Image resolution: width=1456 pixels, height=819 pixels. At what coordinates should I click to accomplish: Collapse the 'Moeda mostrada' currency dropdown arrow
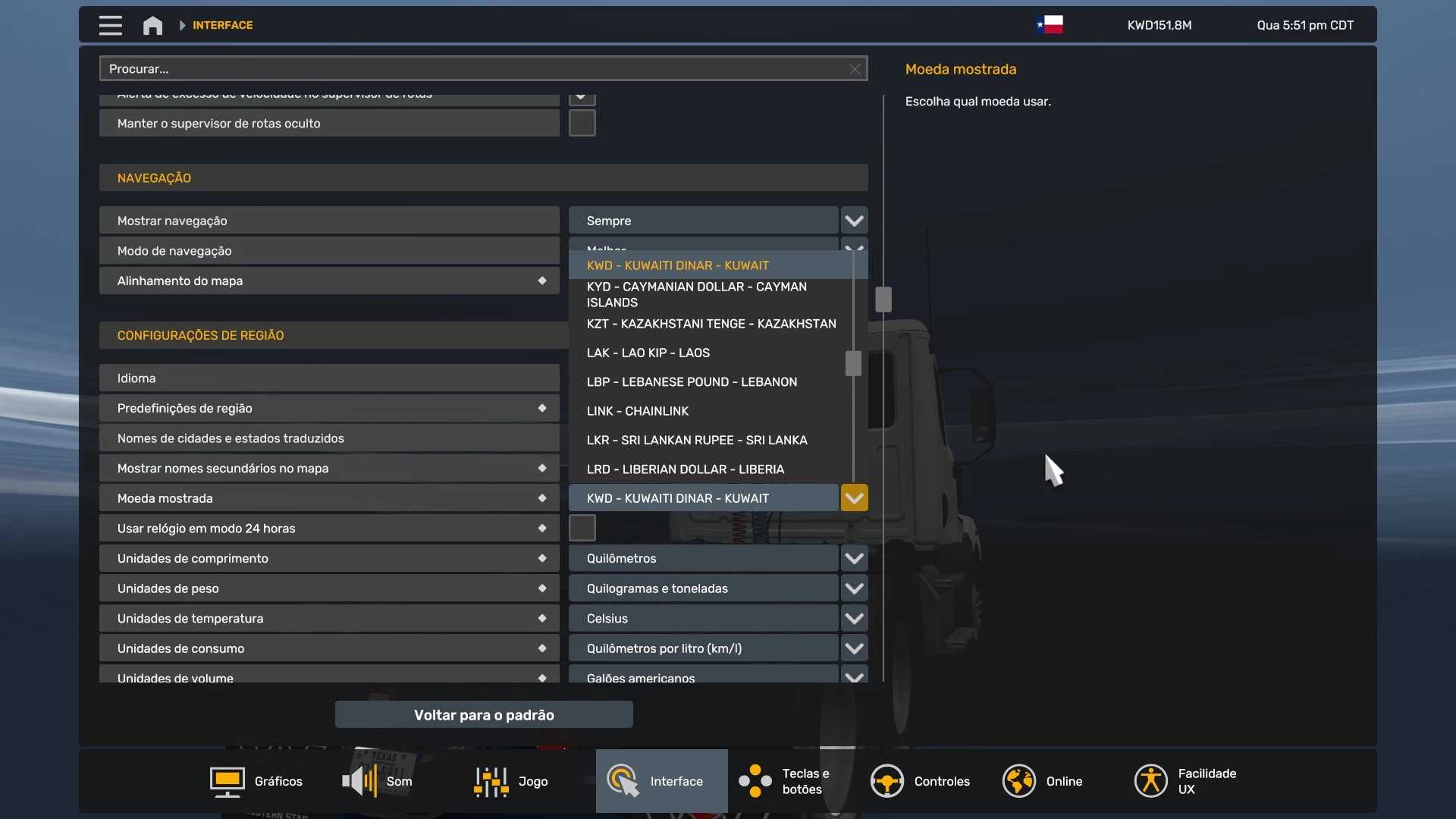tap(854, 498)
